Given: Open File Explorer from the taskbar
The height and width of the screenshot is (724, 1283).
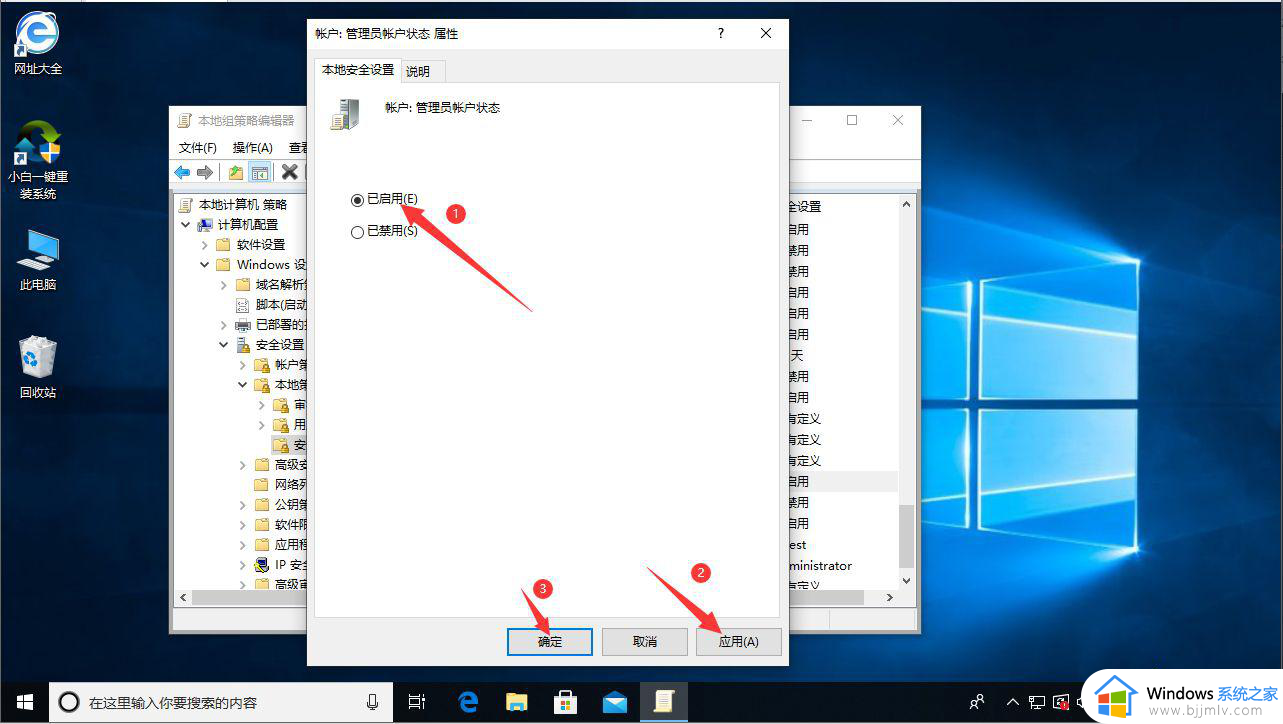Looking at the screenshot, I should 516,702.
